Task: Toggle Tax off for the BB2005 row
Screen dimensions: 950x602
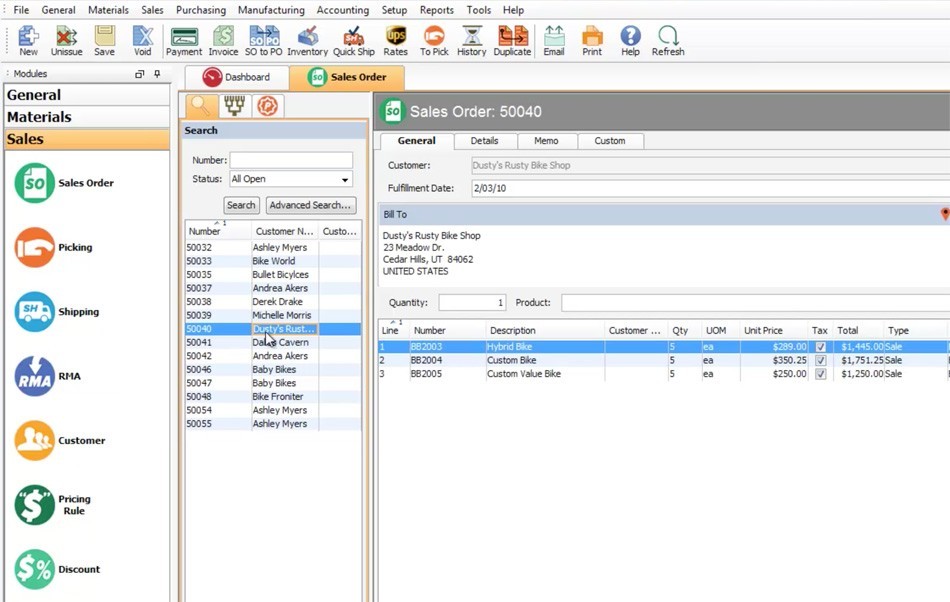Action: (820, 374)
